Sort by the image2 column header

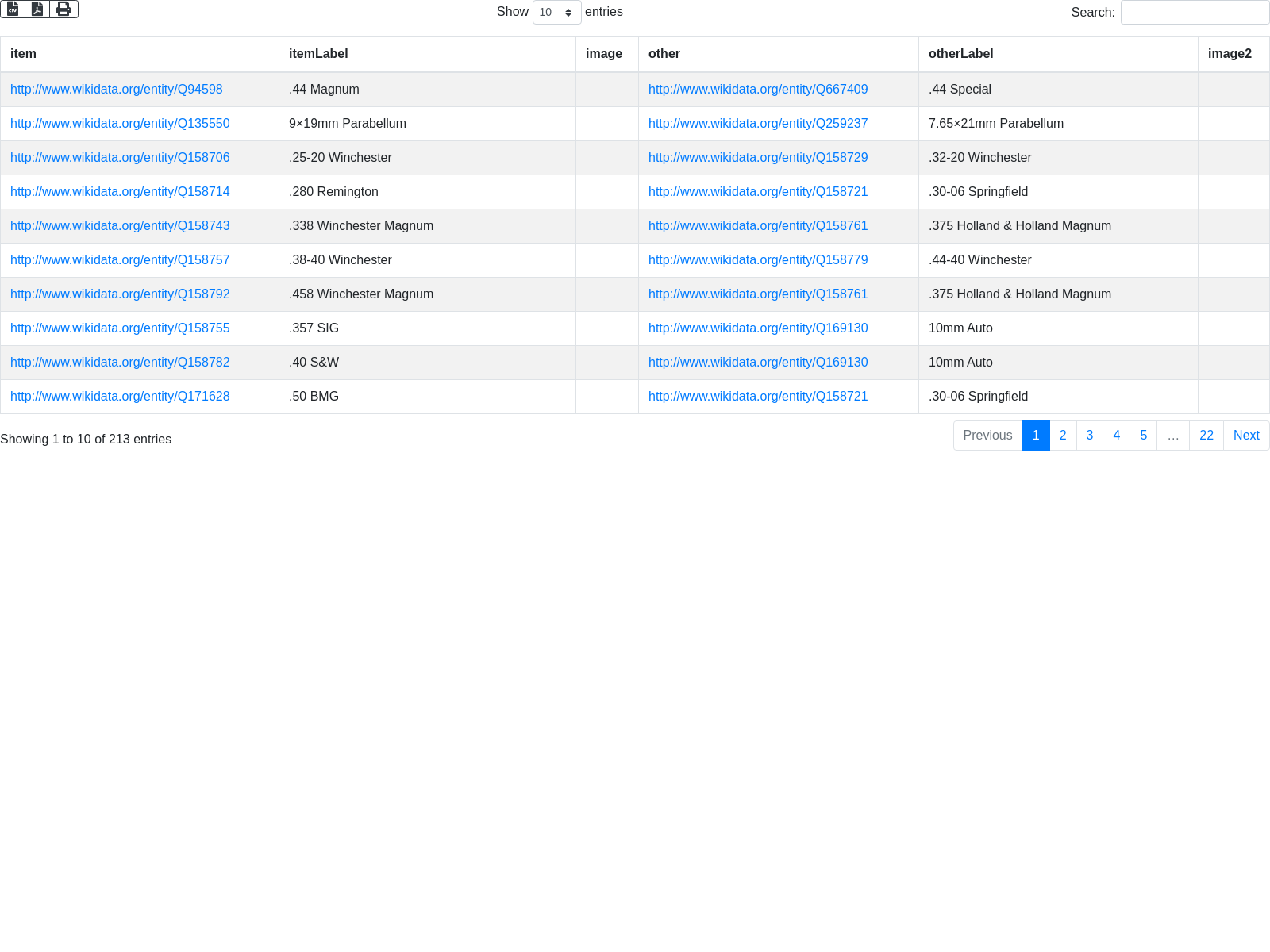1233,54
